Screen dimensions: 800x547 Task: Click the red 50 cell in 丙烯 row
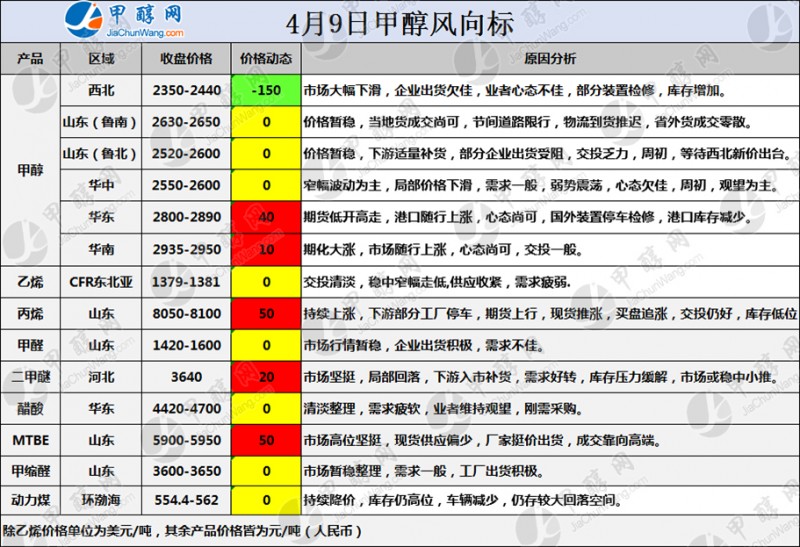pyautogui.click(x=266, y=314)
